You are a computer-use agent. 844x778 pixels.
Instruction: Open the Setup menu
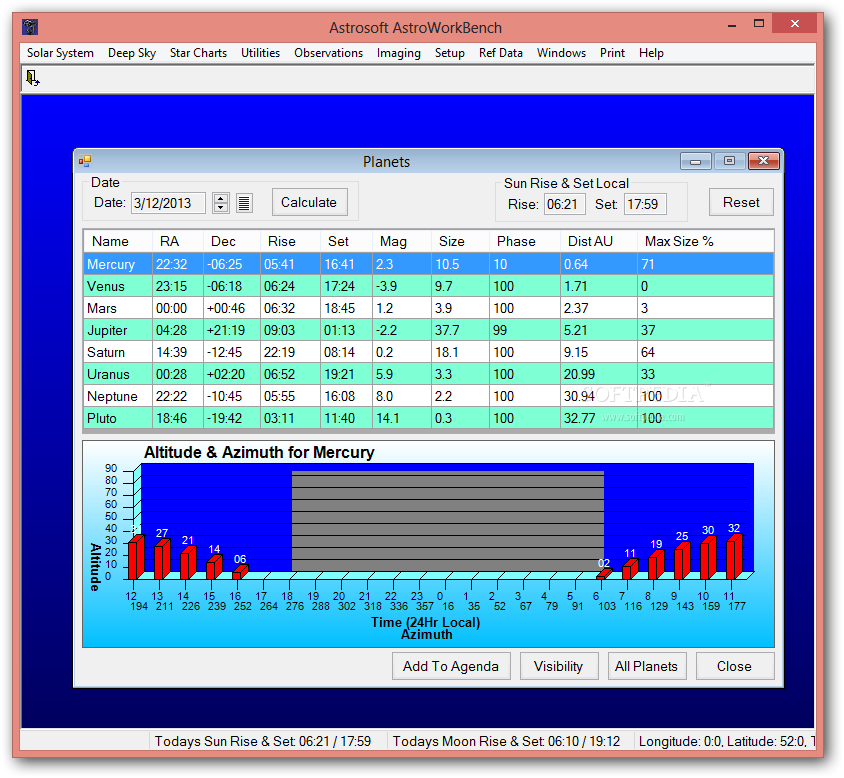[x=450, y=53]
